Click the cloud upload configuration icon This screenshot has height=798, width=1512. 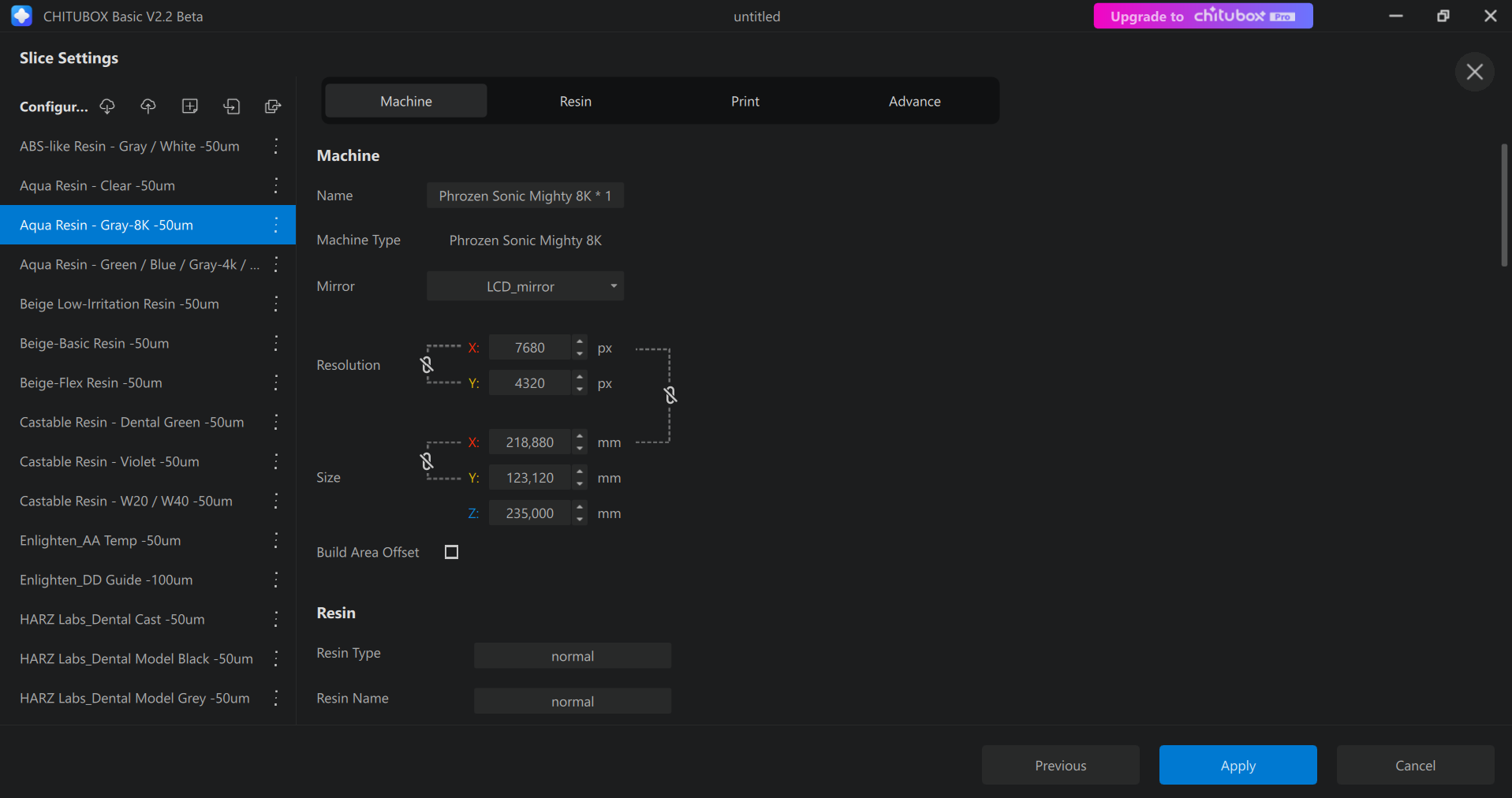148,106
